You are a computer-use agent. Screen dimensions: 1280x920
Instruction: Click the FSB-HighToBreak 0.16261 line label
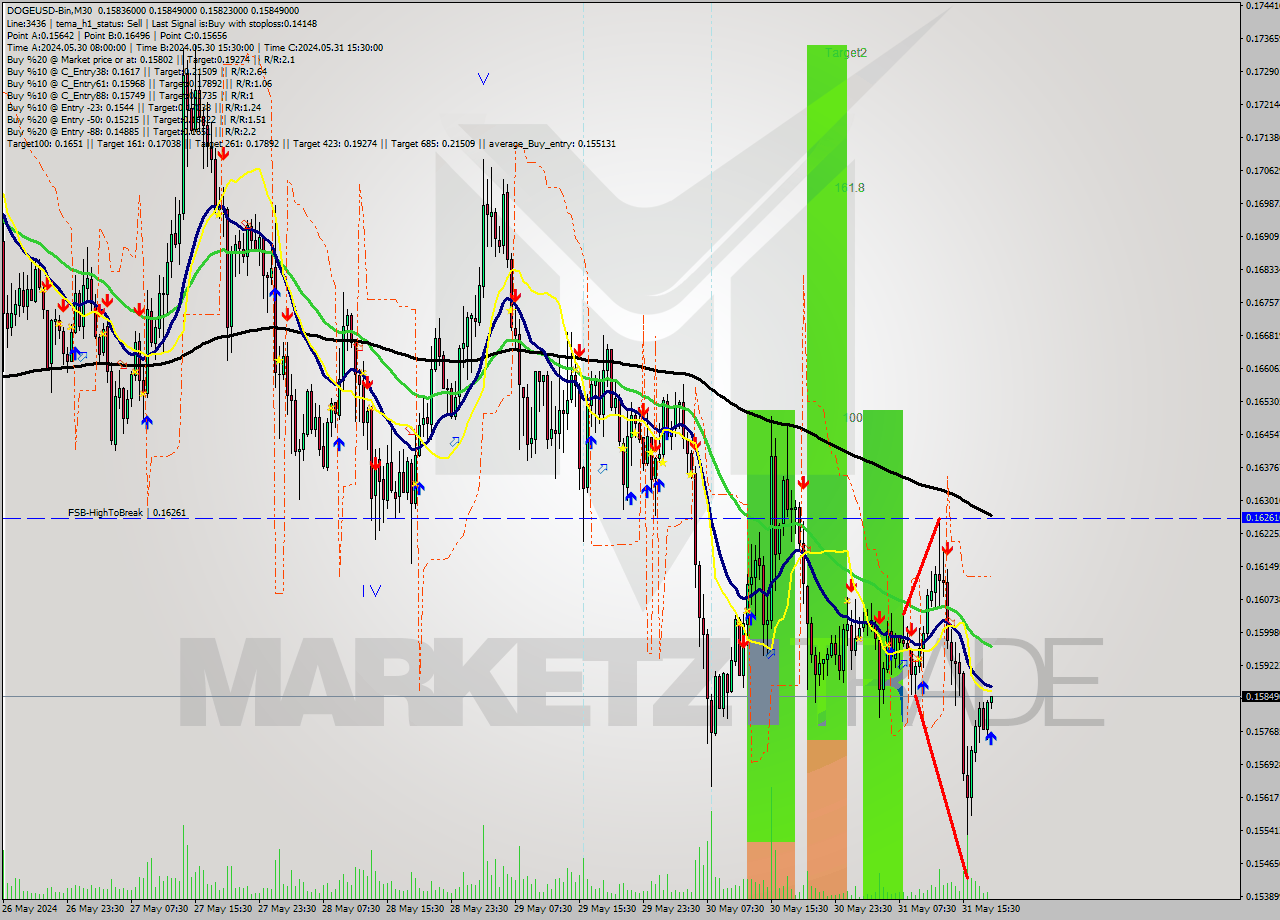coord(127,512)
